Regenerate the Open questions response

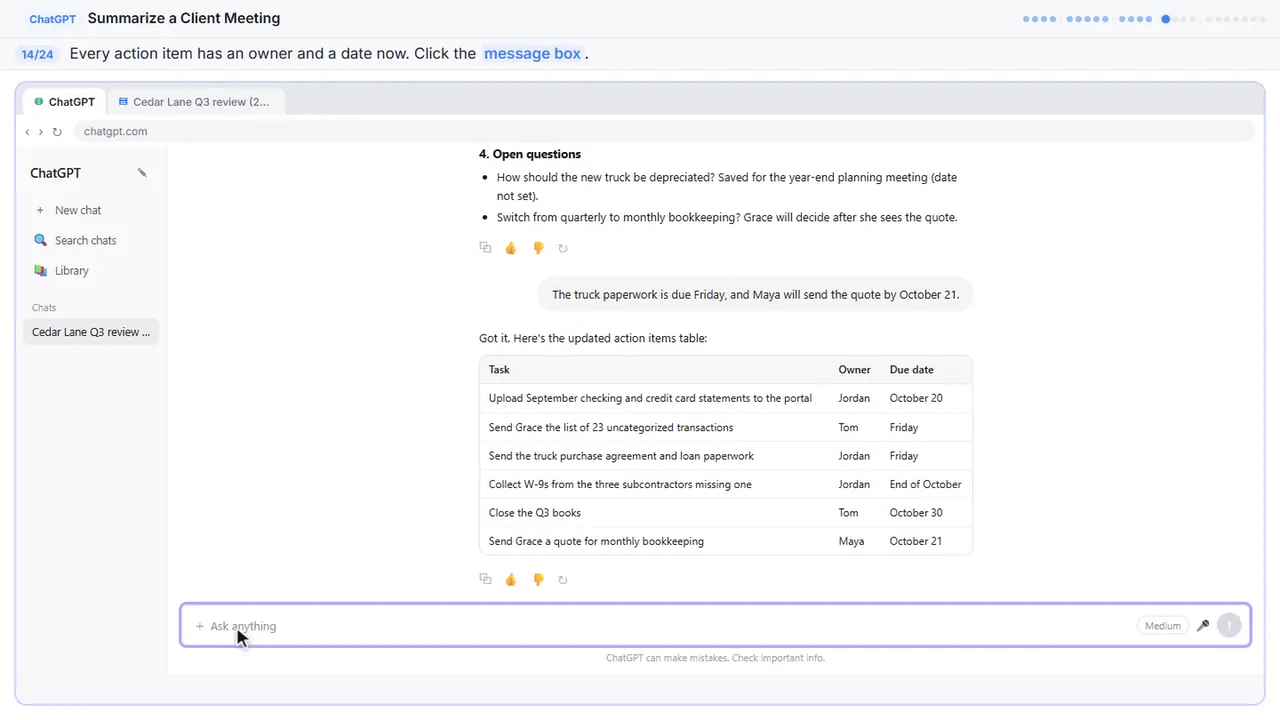[x=563, y=248]
